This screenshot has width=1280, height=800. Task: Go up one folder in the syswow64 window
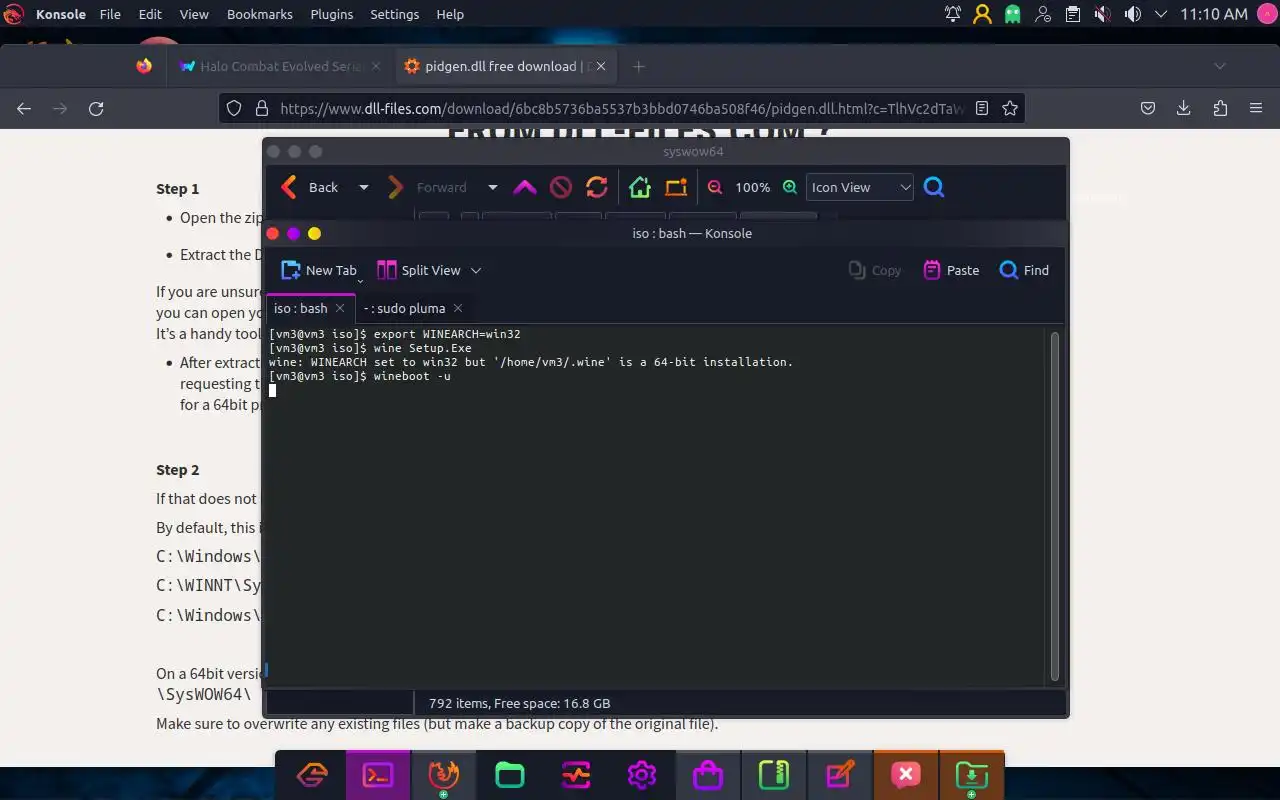pos(525,187)
